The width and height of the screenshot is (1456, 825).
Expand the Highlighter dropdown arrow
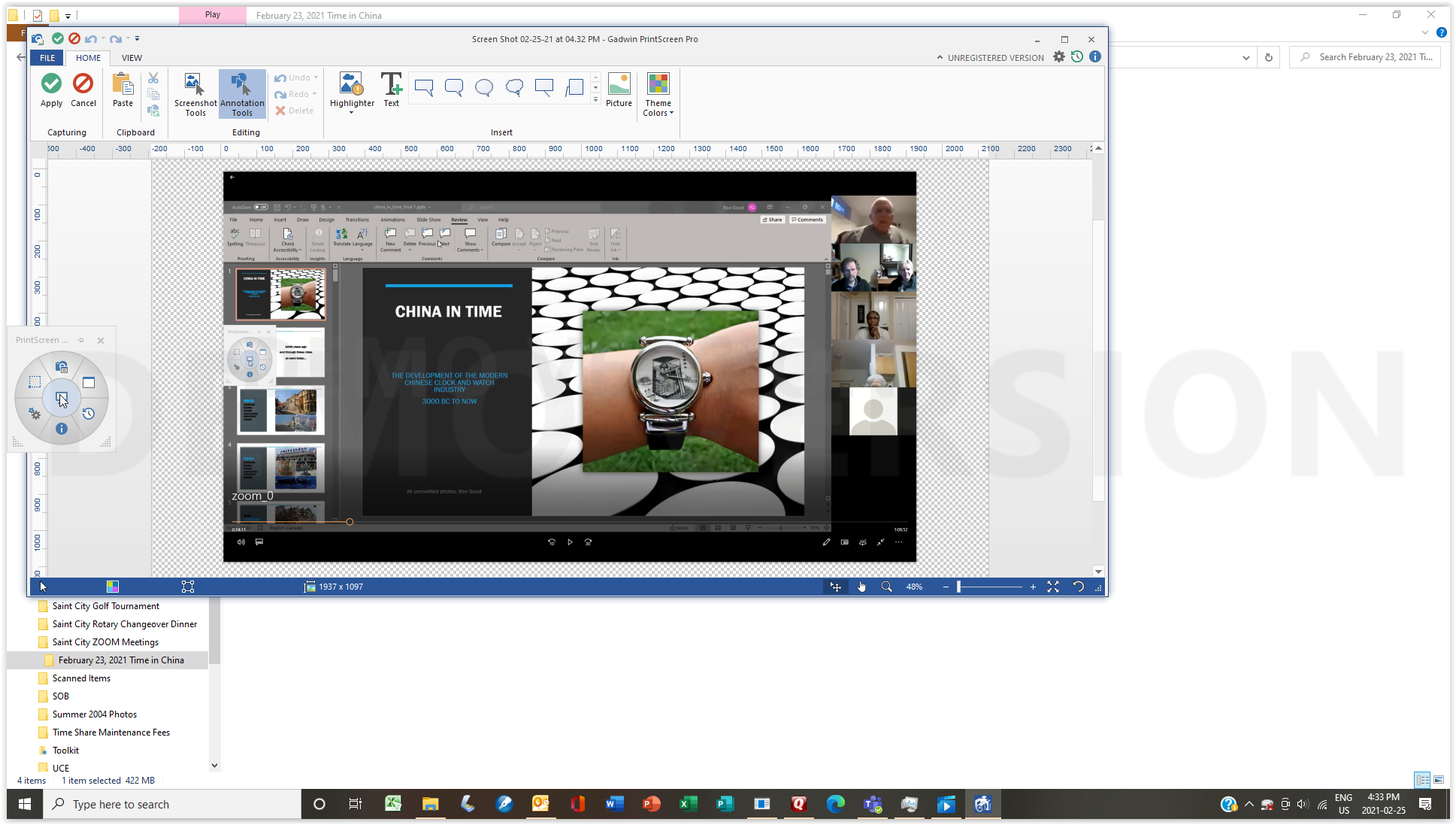[351, 114]
